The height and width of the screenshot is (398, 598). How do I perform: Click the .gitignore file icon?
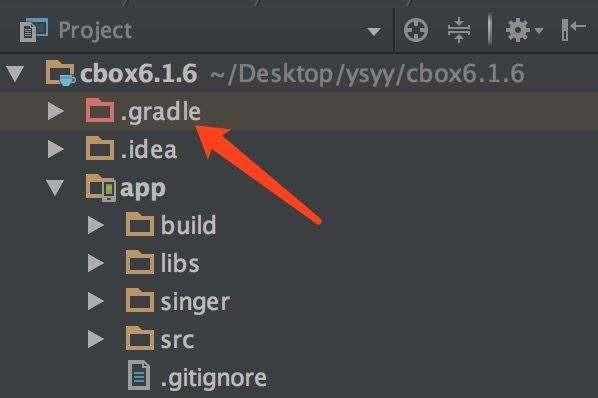coord(139,375)
